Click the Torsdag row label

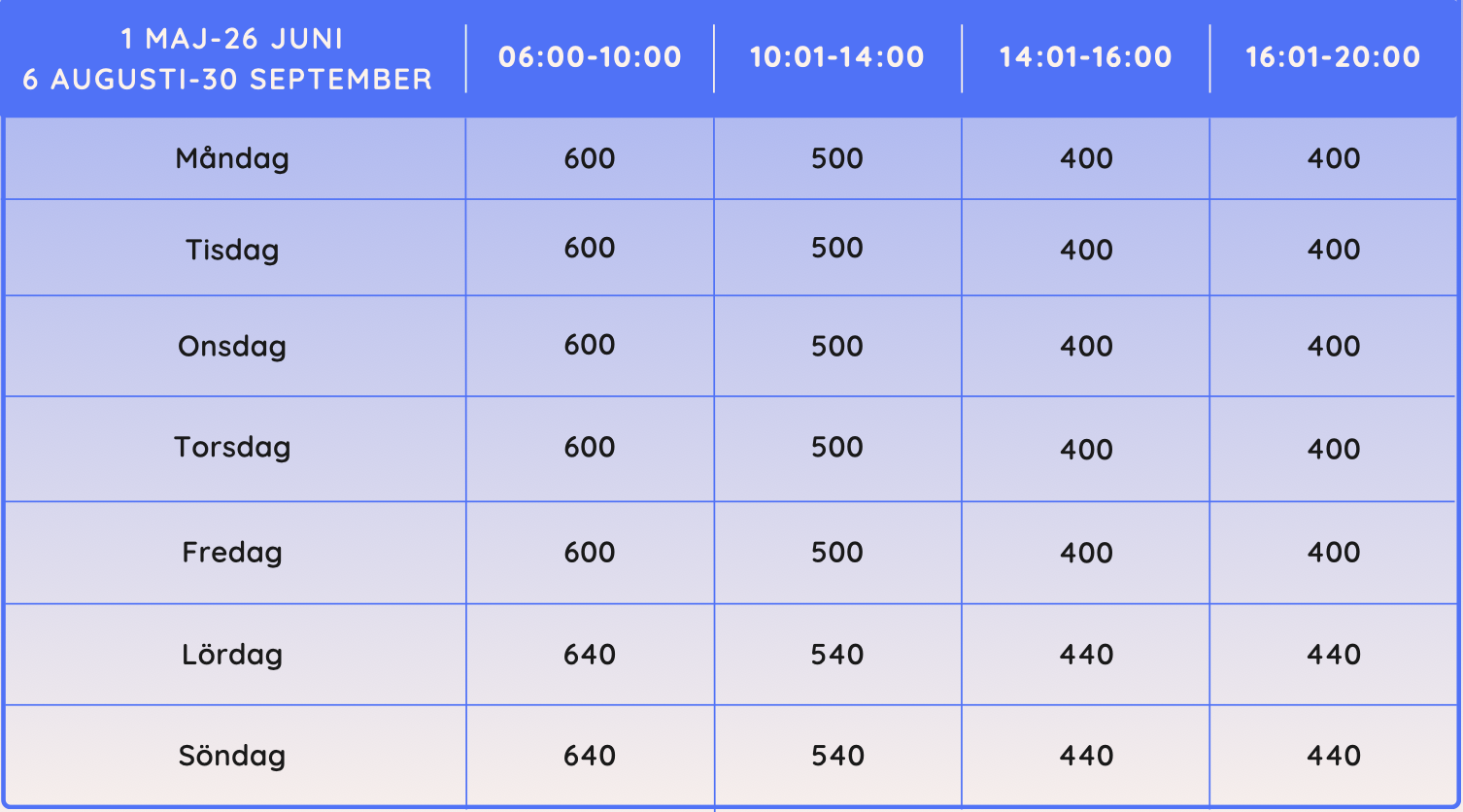point(232,447)
